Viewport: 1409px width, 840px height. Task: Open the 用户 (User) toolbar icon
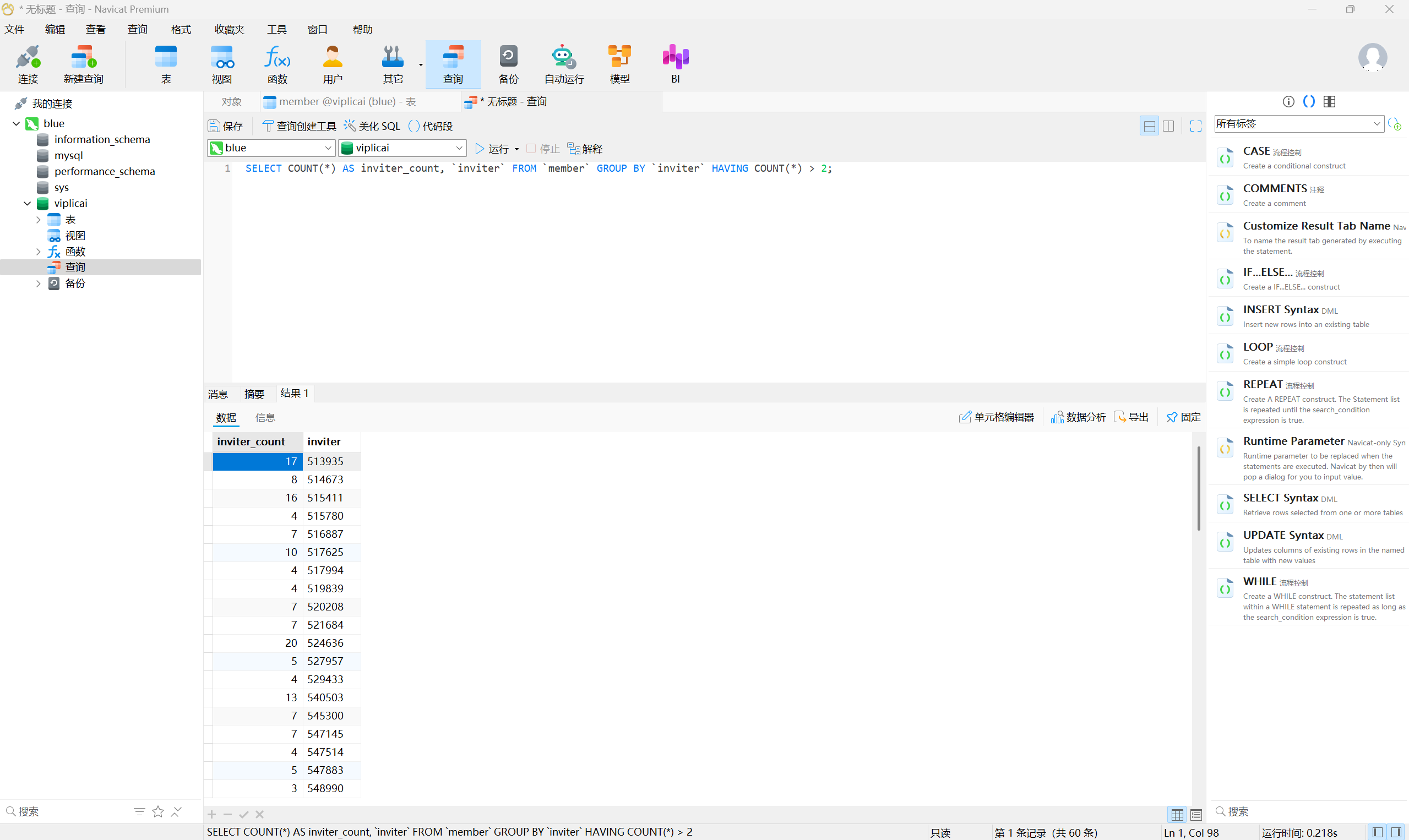333,64
